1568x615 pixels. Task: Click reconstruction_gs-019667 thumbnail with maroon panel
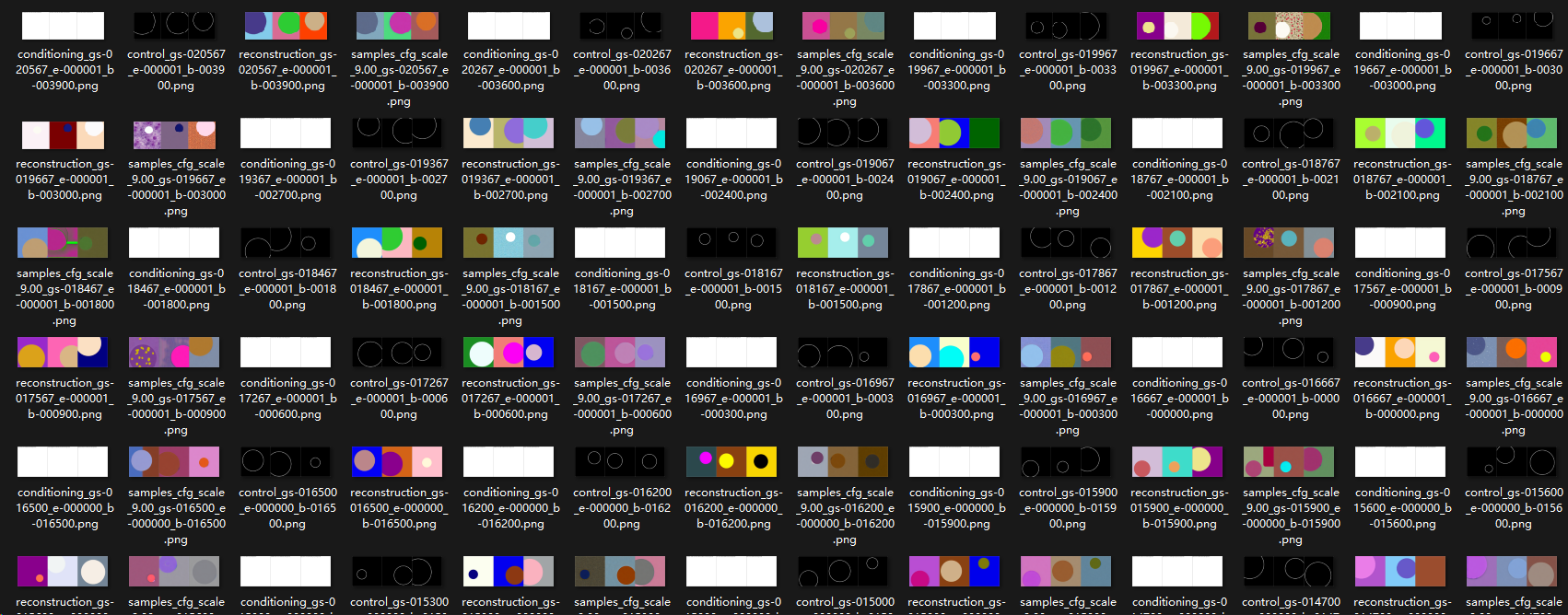[63, 134]
